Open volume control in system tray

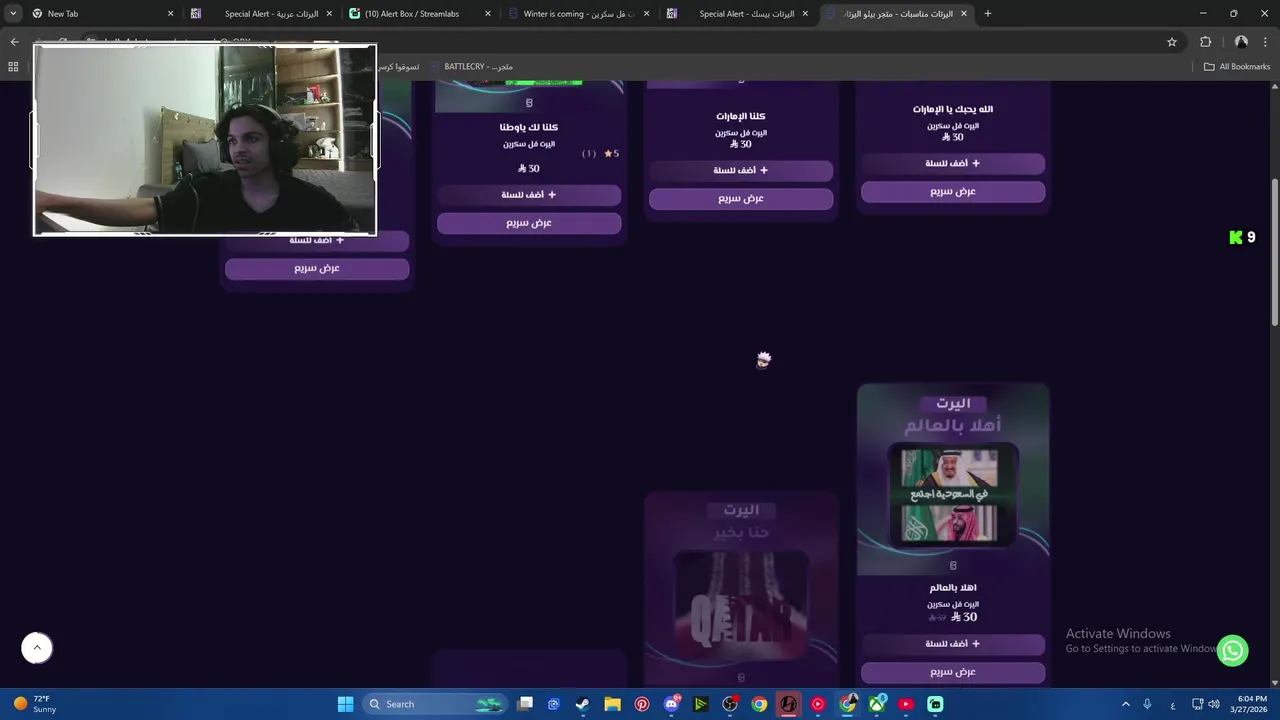pyautogui.click(x=1214, y=704)
